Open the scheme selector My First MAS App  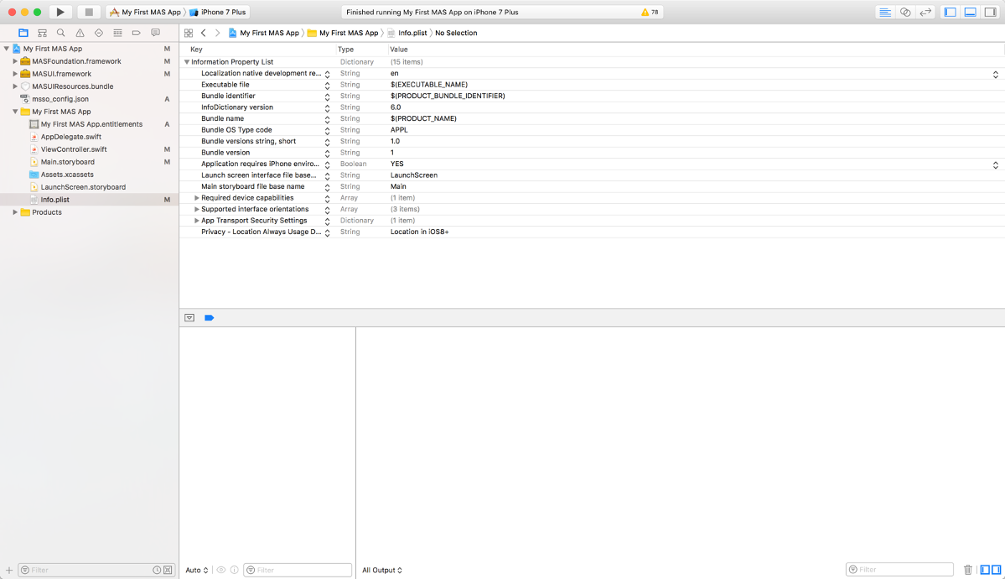145,12
